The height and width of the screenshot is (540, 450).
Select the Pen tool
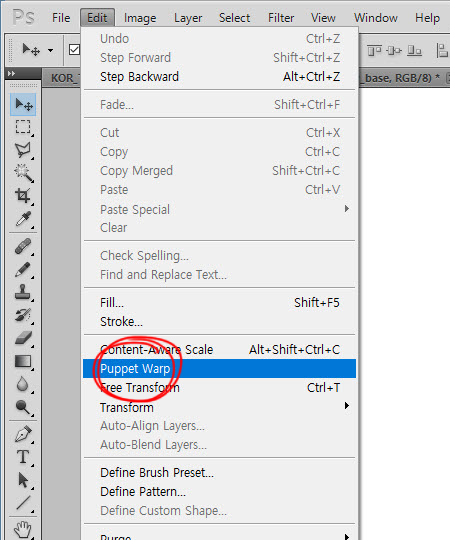[x=23, y=435]
